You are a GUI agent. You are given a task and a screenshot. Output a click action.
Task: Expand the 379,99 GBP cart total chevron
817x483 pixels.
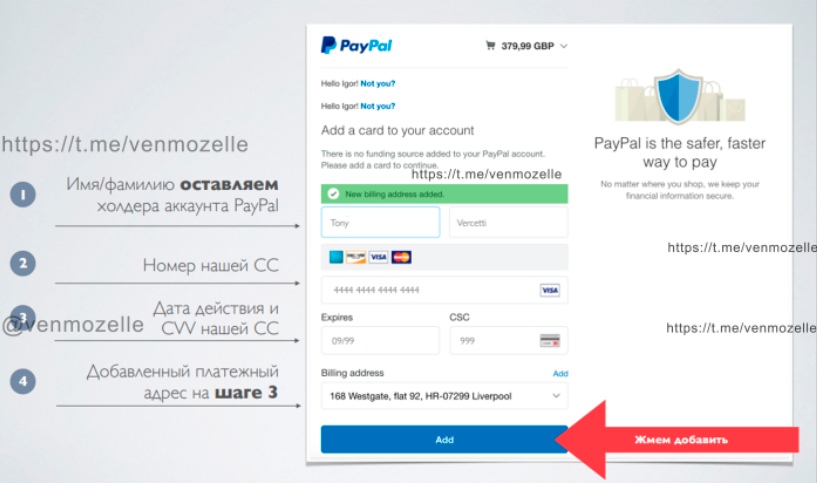pyautogui.click(x=564, y=46)
